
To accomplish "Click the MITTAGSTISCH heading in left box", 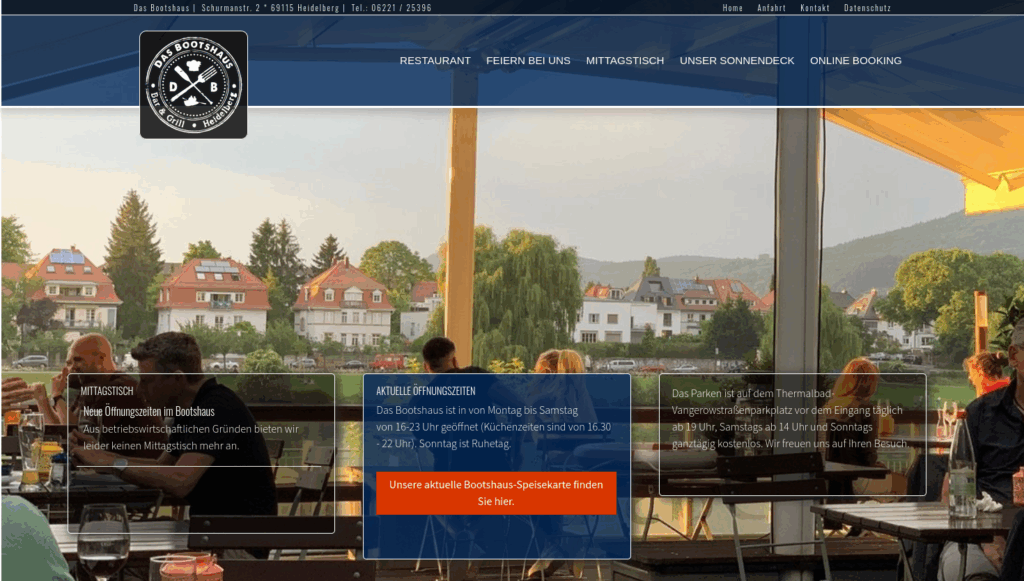I will [x=107, y=391].
